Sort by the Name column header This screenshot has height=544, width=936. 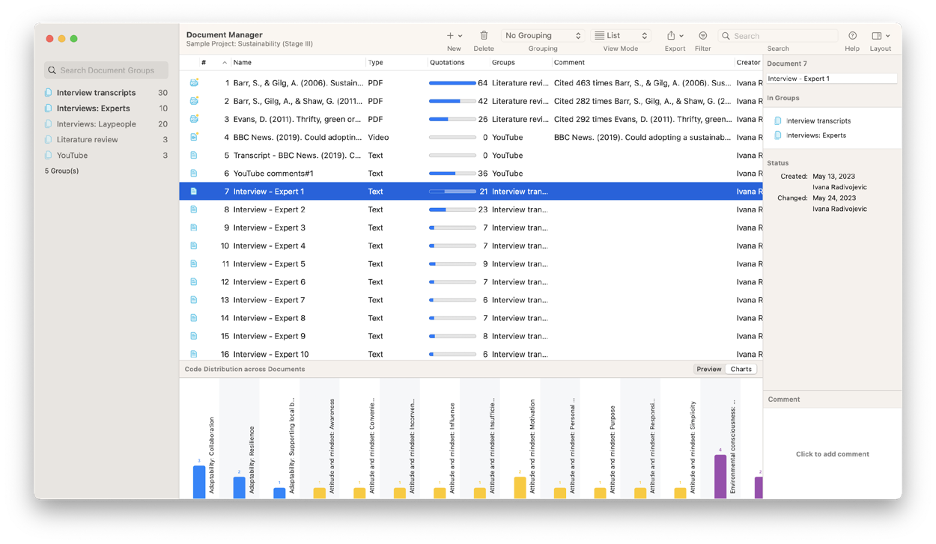click(242, 62)
